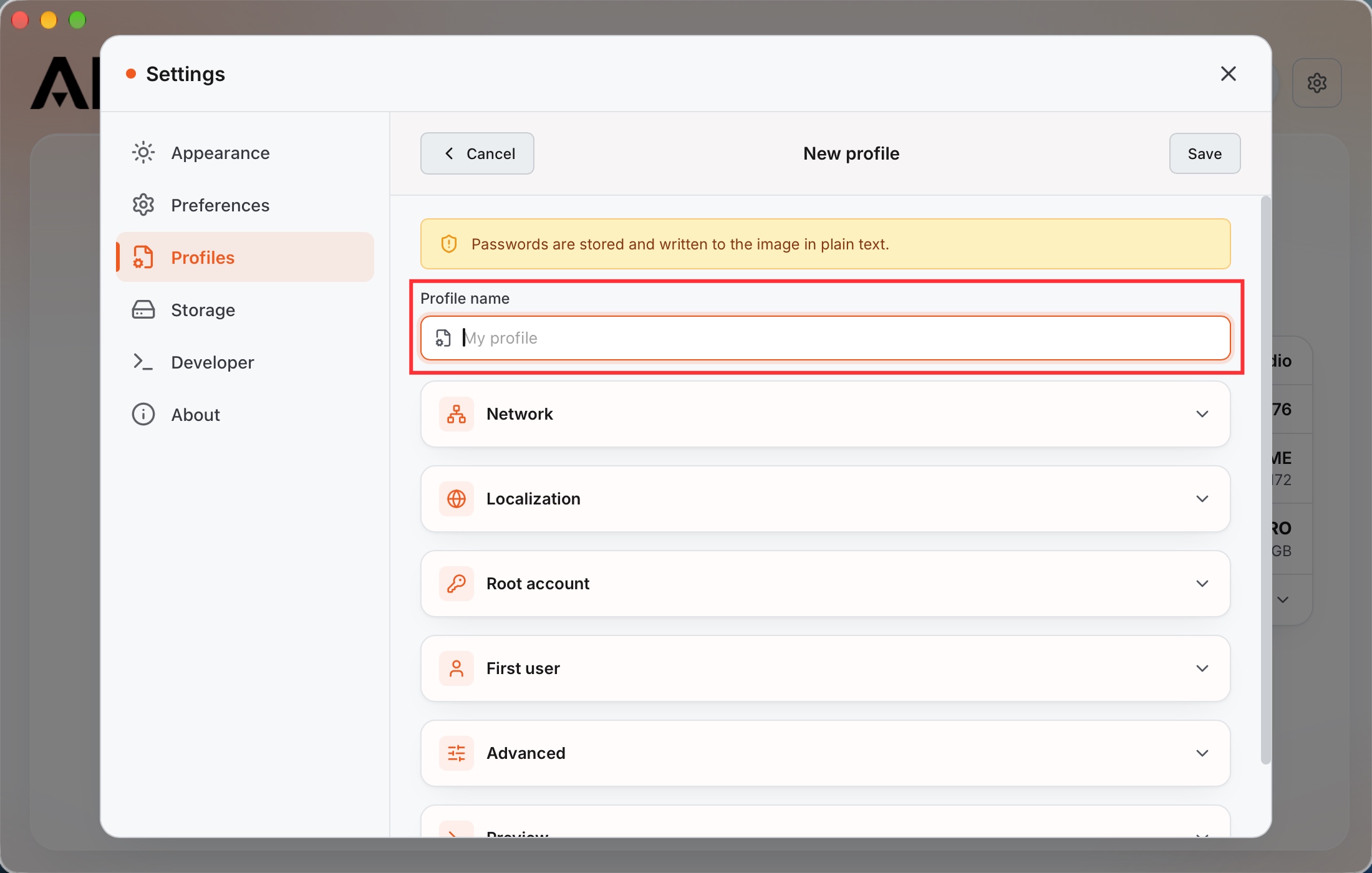Click the First user person icon
Viewport: 1372px width, 873px height.
click(x=457, y=668)
